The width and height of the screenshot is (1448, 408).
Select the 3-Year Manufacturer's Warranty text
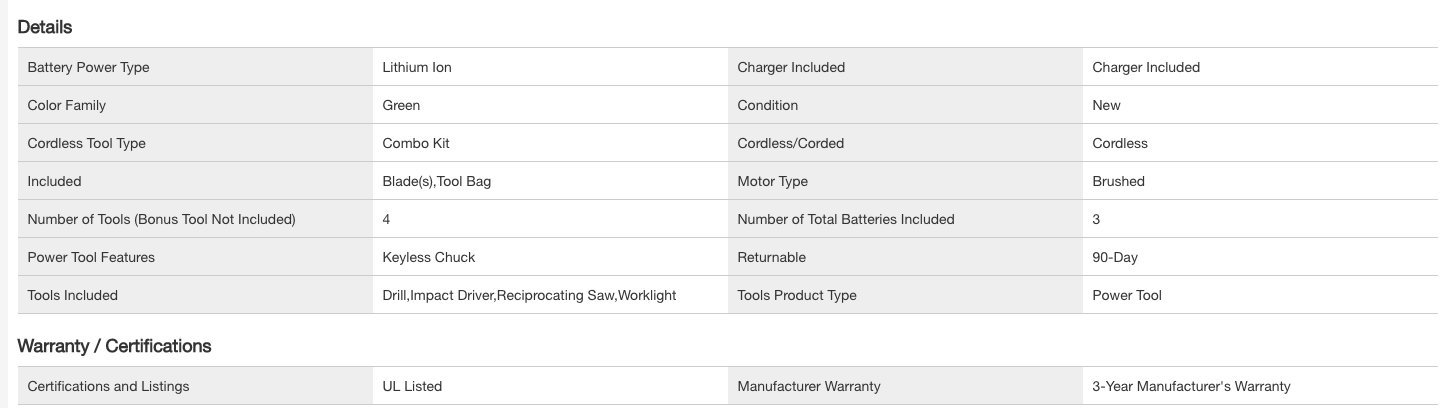point(1191,386)
